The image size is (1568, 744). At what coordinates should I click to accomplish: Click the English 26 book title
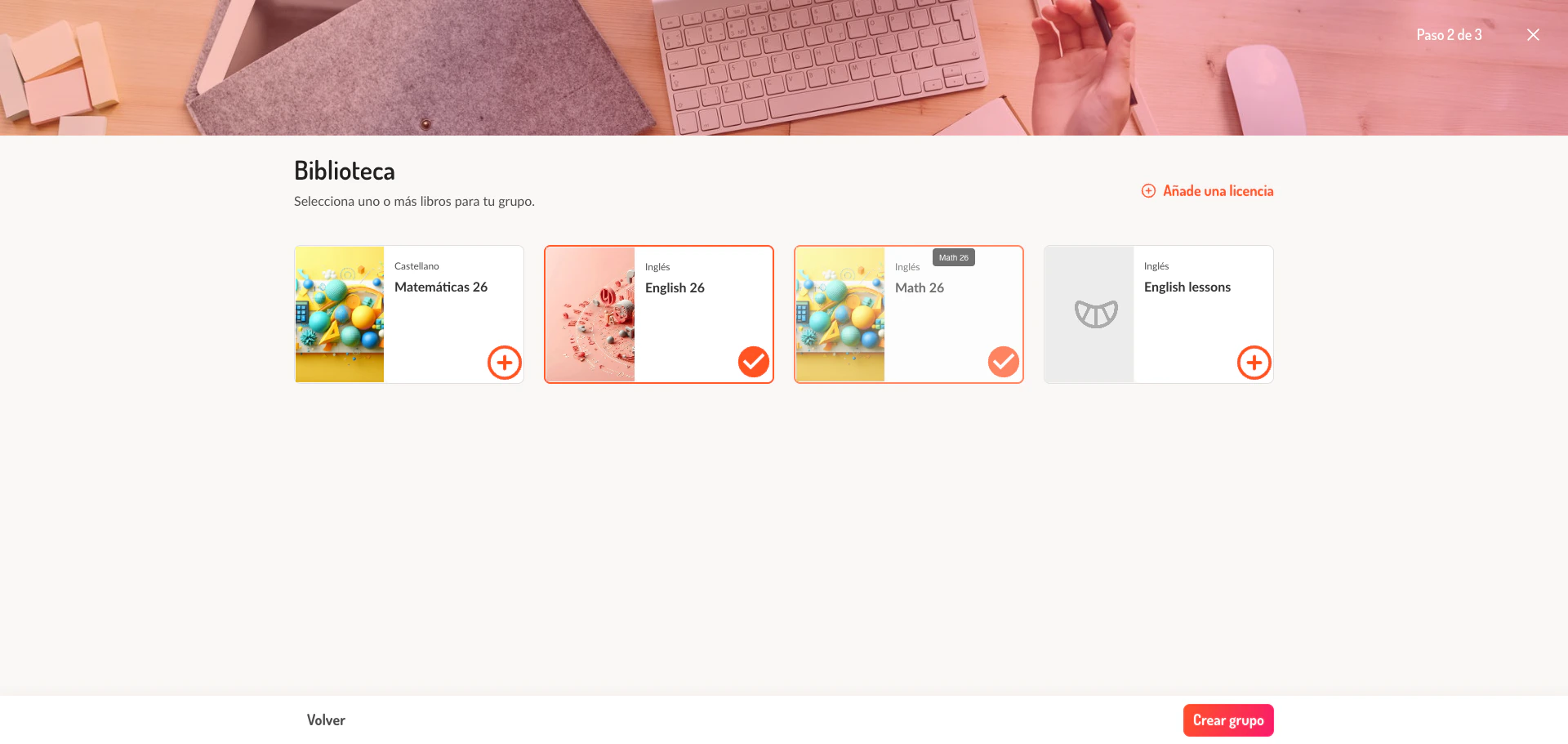pyautogui.click(x=675, y=287)
